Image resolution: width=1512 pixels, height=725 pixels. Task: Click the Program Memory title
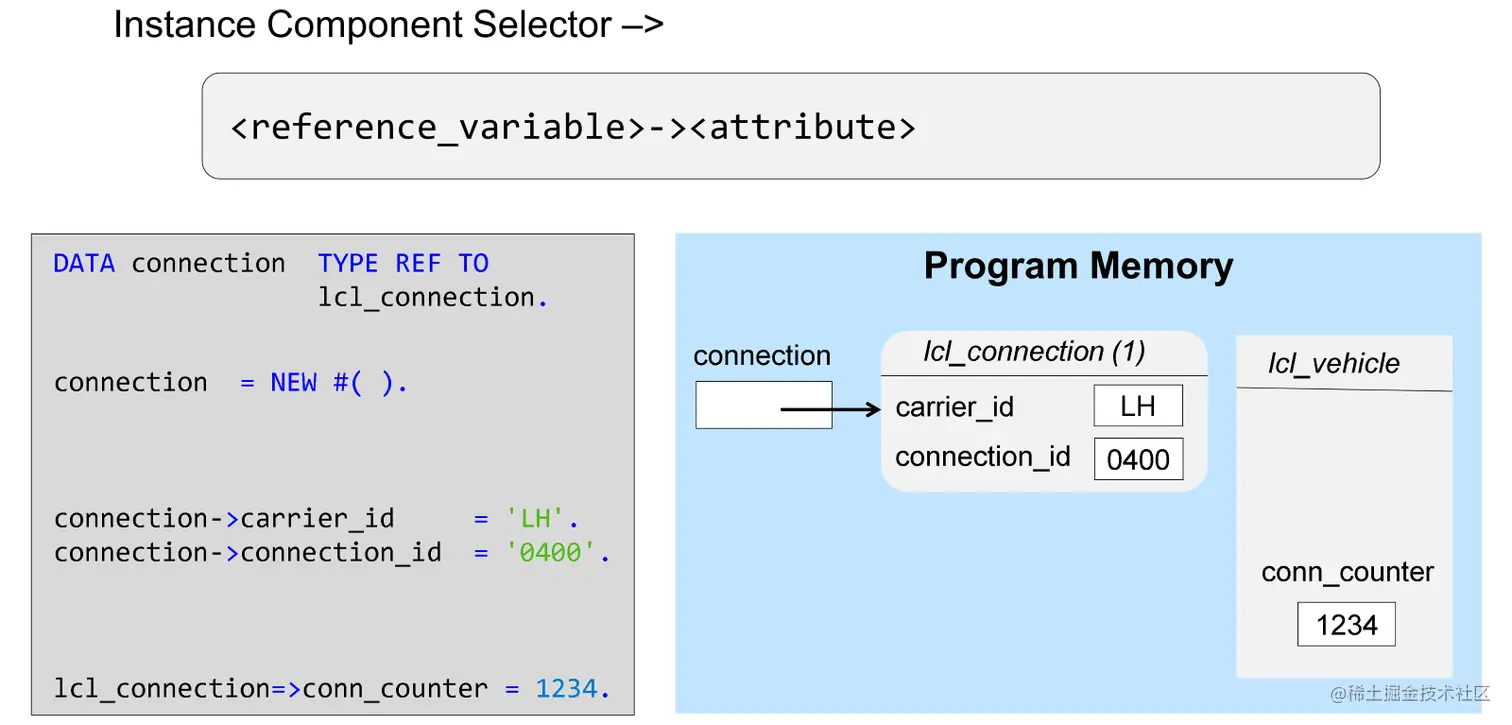pos(1078,266)
